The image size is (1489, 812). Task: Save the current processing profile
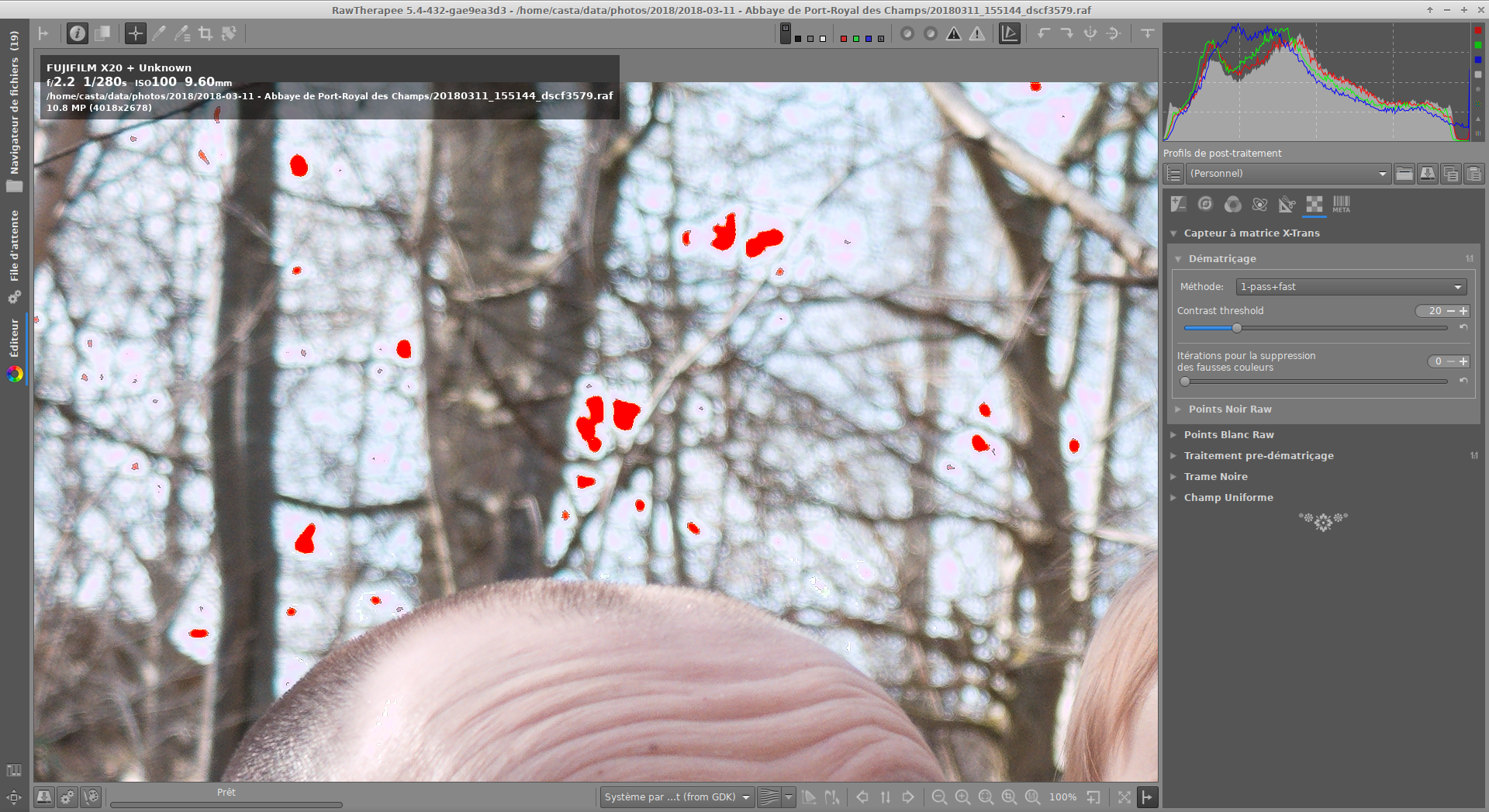(x=1428, y=174)
